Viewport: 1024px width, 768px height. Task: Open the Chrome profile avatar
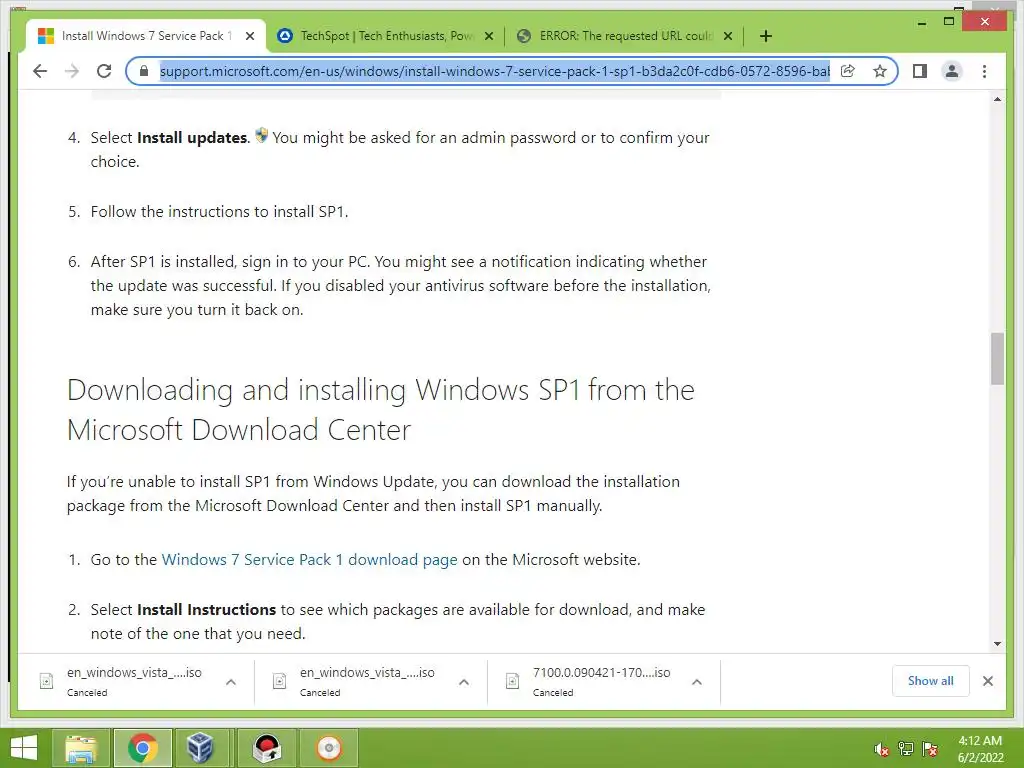point(952,71)
